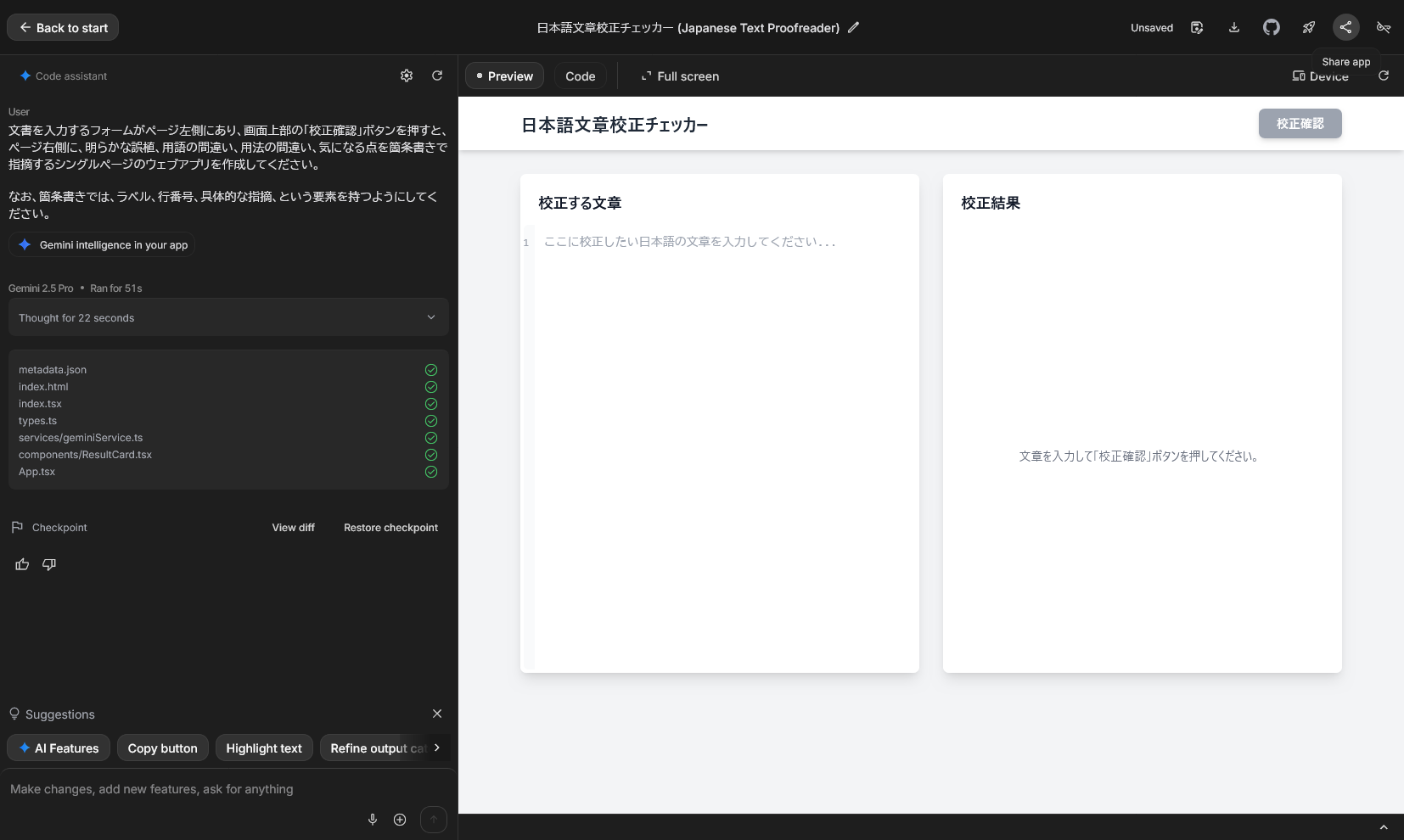Click Restore checkpoint
The height and width of the screenshot is (840, 1404).
point(390,528)
